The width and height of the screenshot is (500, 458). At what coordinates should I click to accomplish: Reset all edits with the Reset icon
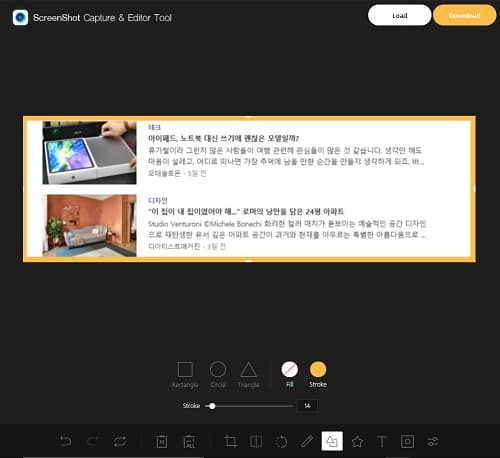point(120,441)
